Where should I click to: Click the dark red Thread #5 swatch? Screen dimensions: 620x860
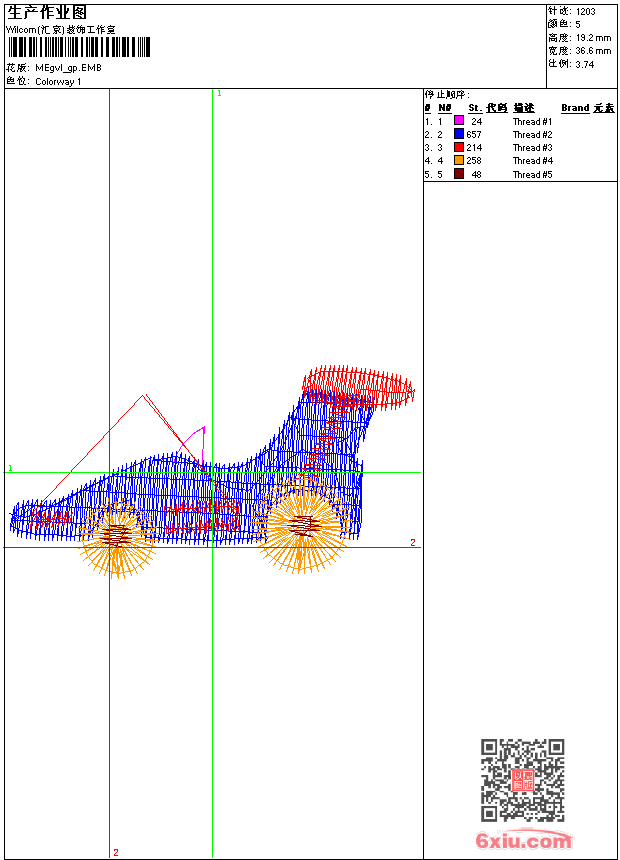[x=459, y=174]
